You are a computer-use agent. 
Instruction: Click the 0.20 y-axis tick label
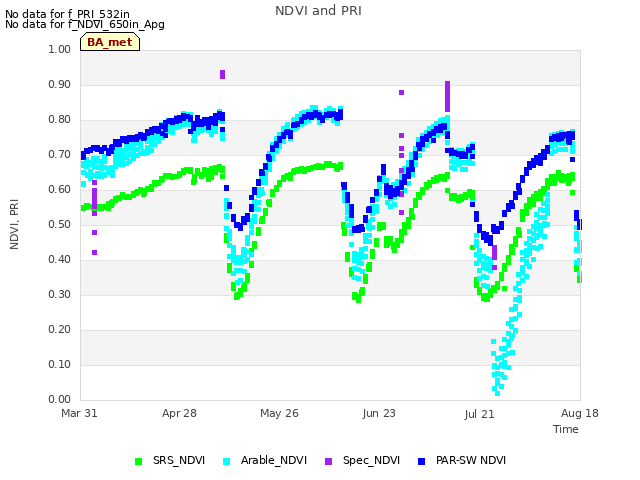(60, 329)
